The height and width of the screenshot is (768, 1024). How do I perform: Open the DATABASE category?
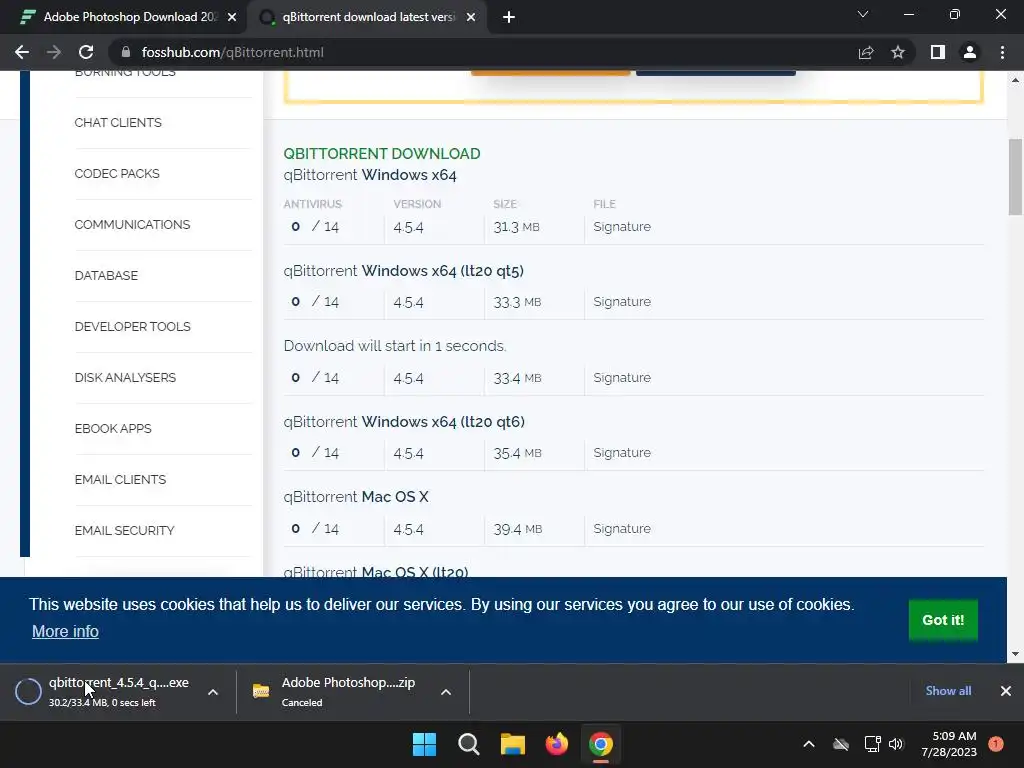(106, 276)
